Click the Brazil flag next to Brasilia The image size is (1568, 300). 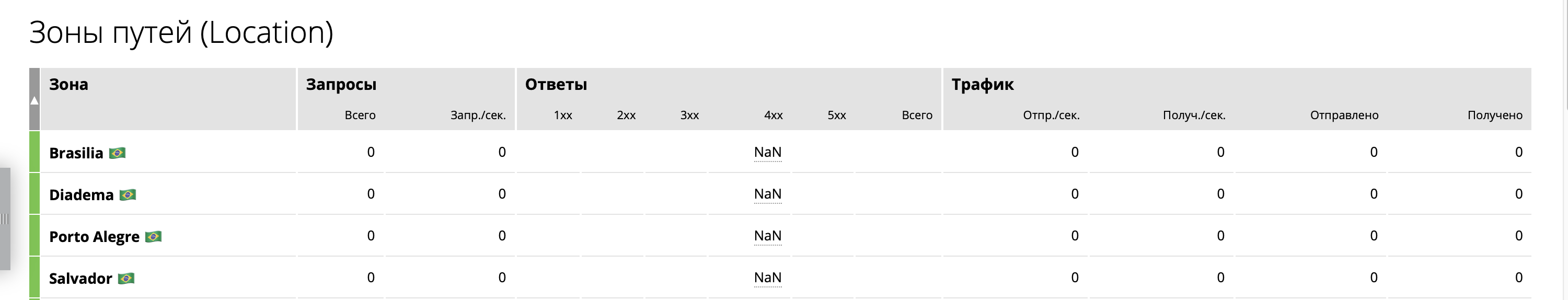[118, 153]
